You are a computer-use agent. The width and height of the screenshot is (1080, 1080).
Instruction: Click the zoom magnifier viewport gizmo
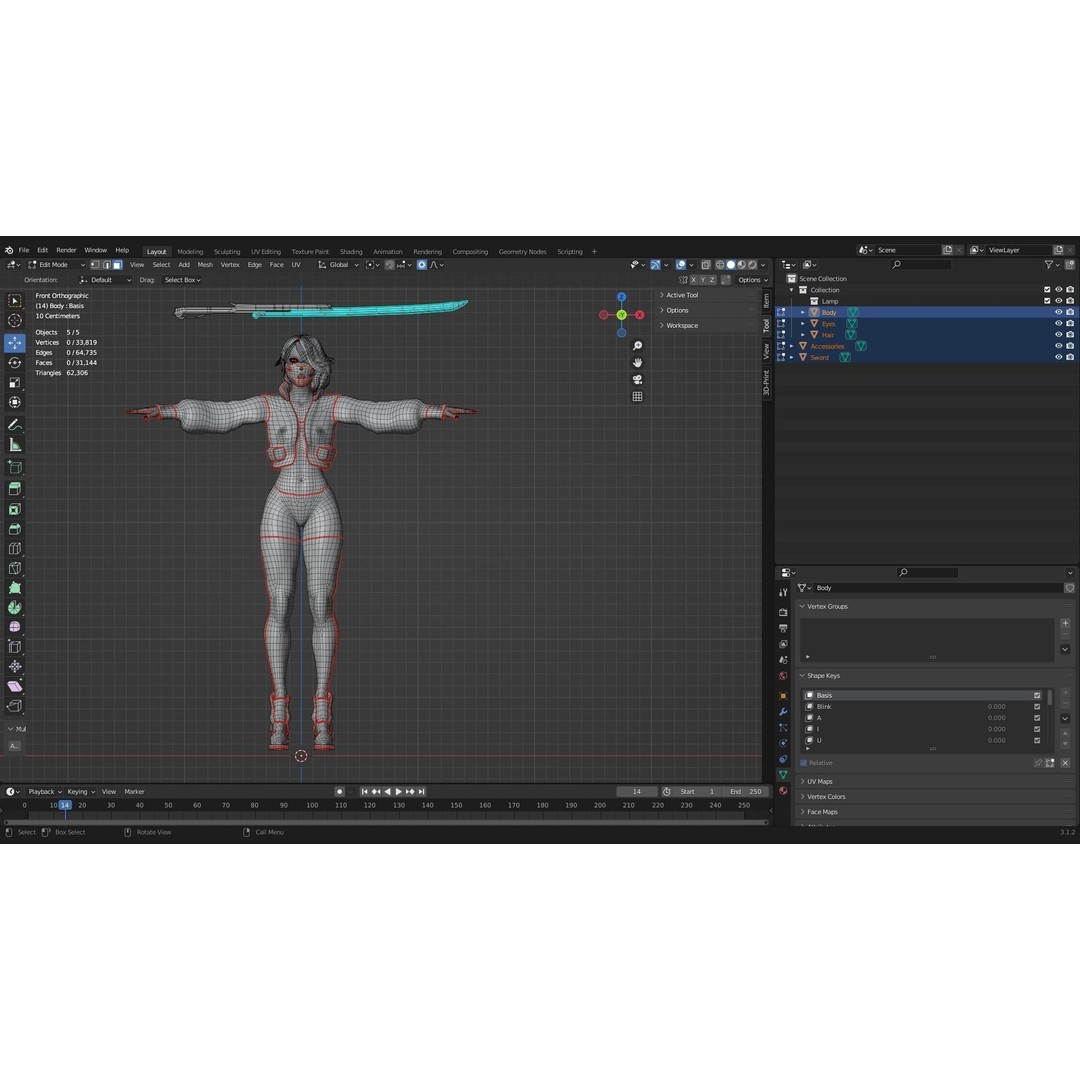638,346
